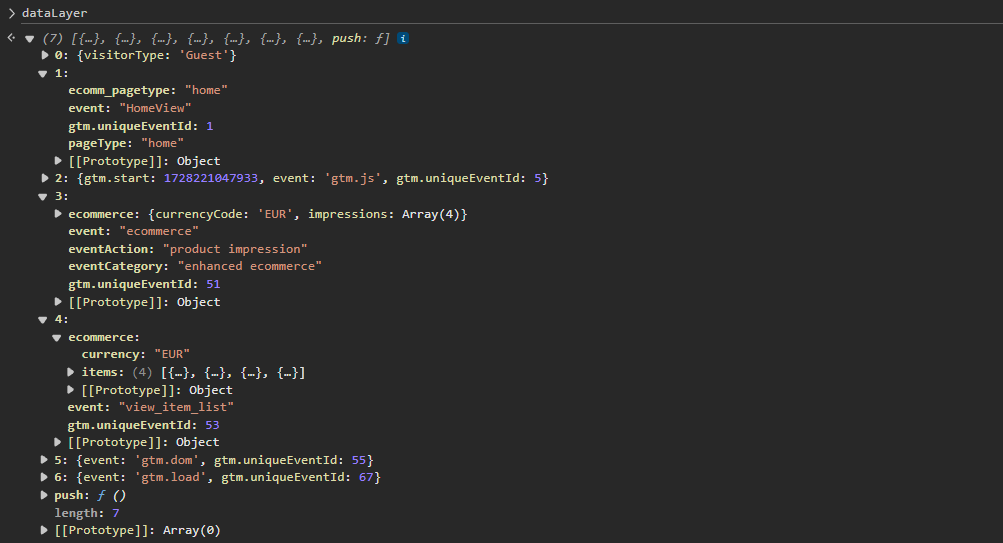This screenshot has height=543, width=1003.
Task: Expand the Prototype Array(0) entry
Action: tap(45, 530)
